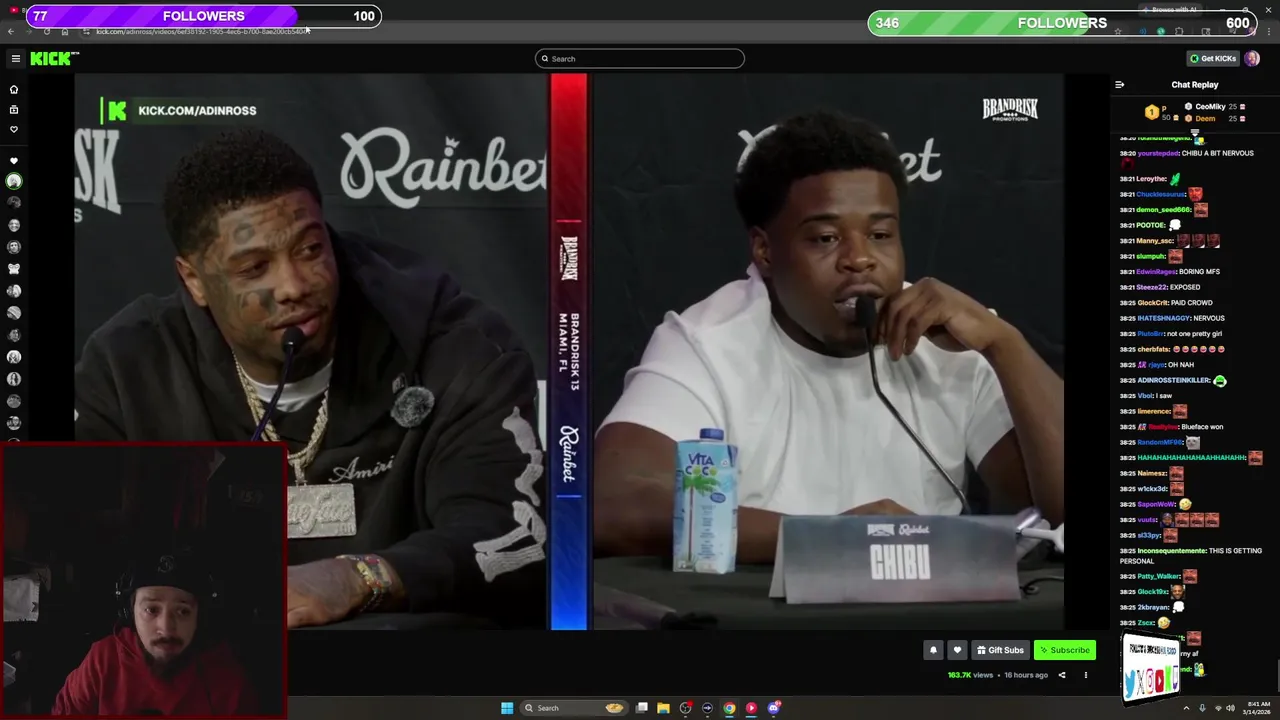Click IHATESHNAGGY's 'NERVOUS' message

click(x=1208, y=318)
